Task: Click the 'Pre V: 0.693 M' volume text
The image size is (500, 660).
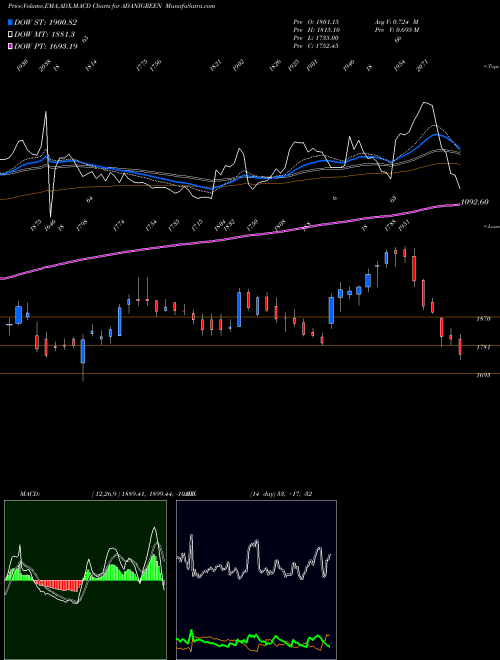Action: [x=397, y=30]
